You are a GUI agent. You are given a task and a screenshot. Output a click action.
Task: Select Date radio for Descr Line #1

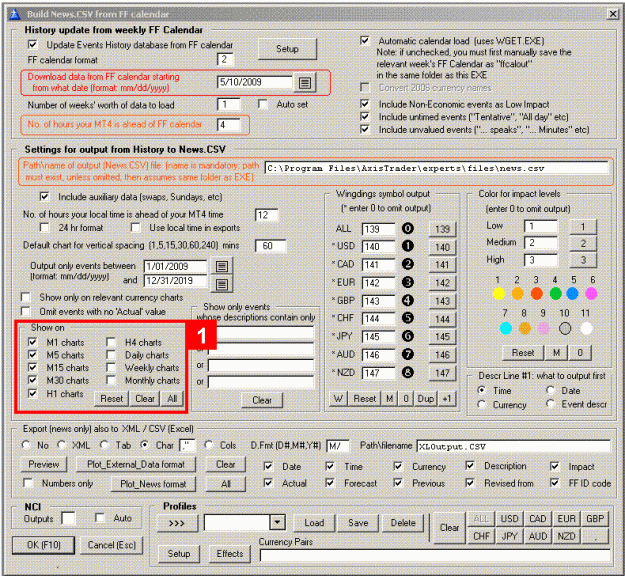click(551, 390)
